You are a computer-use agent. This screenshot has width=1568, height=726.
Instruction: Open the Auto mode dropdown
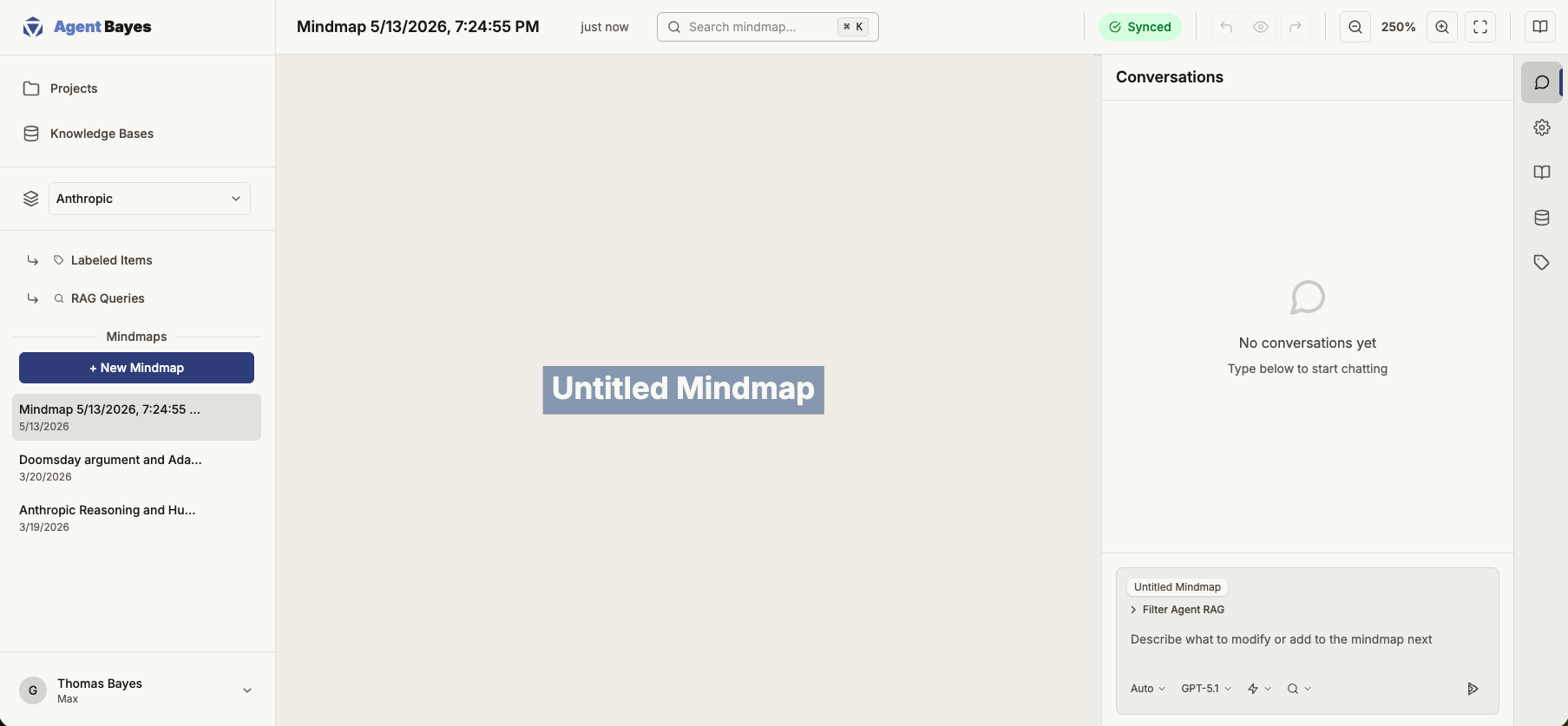(1147, 689)
